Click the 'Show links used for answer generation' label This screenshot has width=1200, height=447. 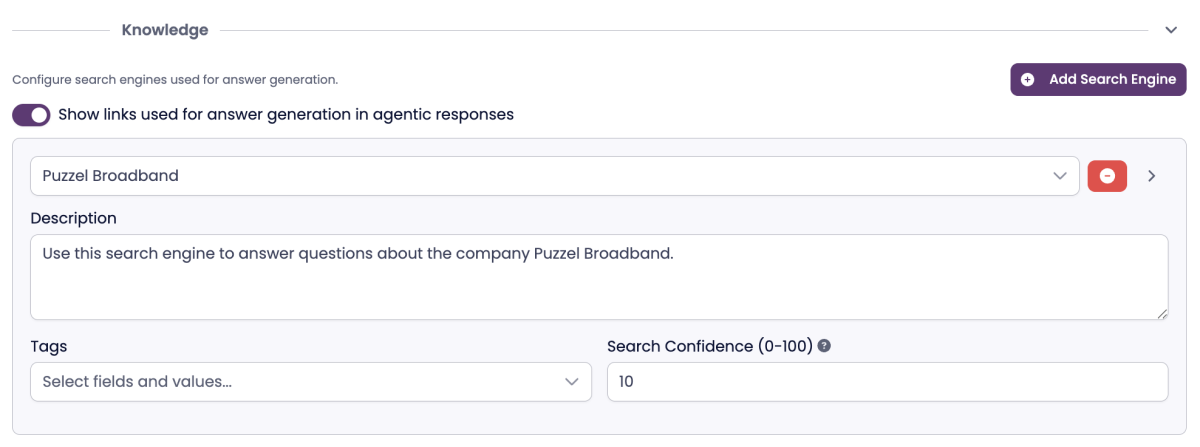[x=286, y=115]
